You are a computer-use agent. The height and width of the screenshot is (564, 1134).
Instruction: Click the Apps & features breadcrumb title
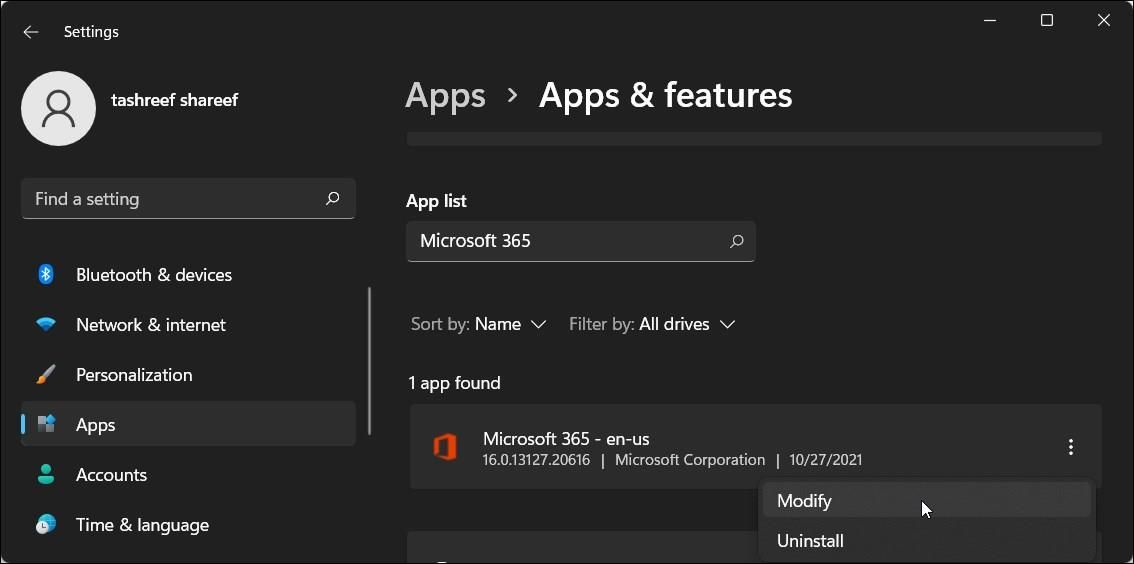(665, 95)
